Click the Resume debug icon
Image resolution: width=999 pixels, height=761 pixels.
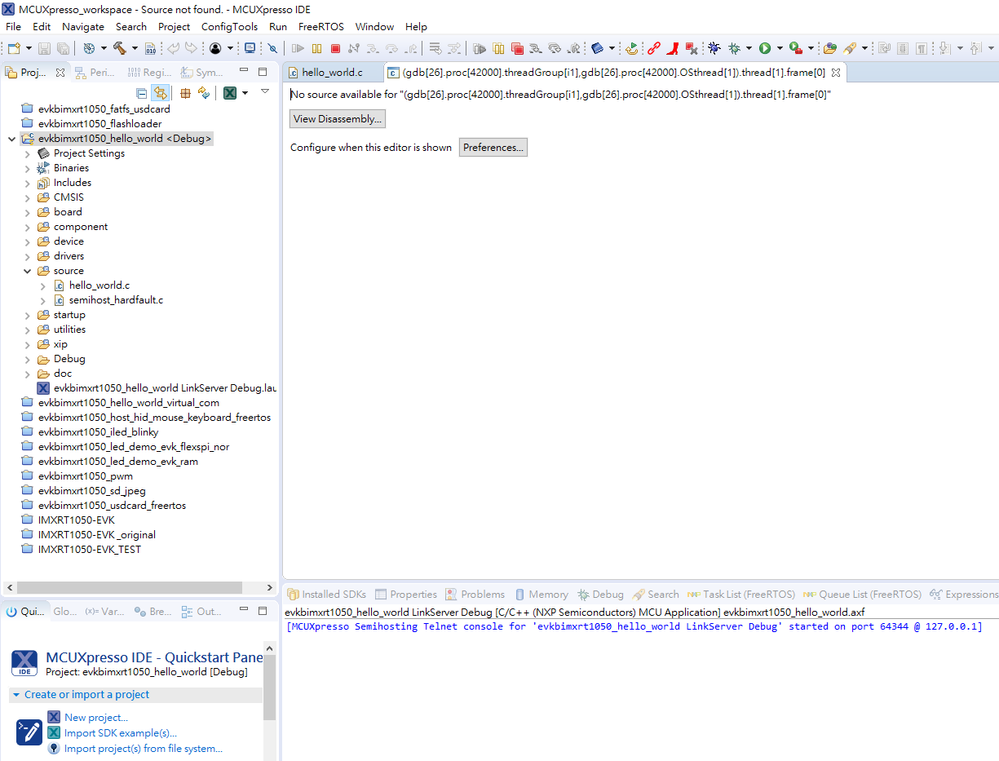298,48
